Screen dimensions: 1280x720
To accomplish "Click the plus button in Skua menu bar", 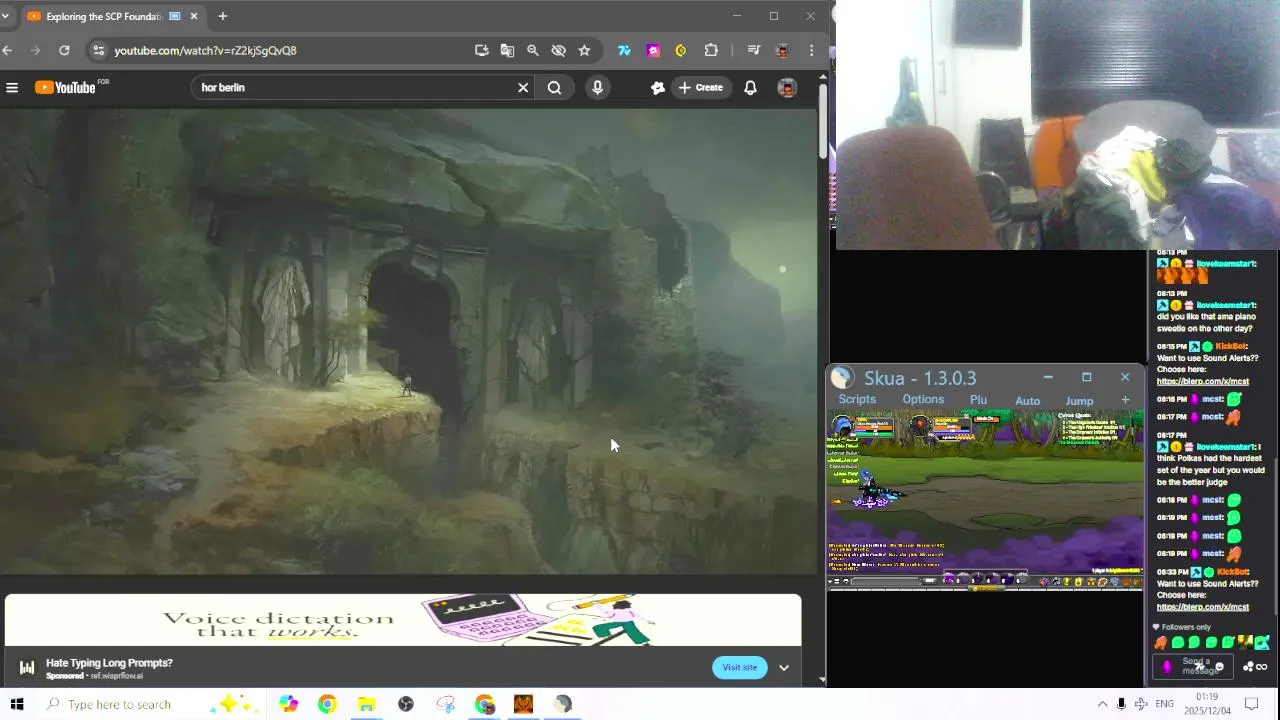I will coord(1125,400).
